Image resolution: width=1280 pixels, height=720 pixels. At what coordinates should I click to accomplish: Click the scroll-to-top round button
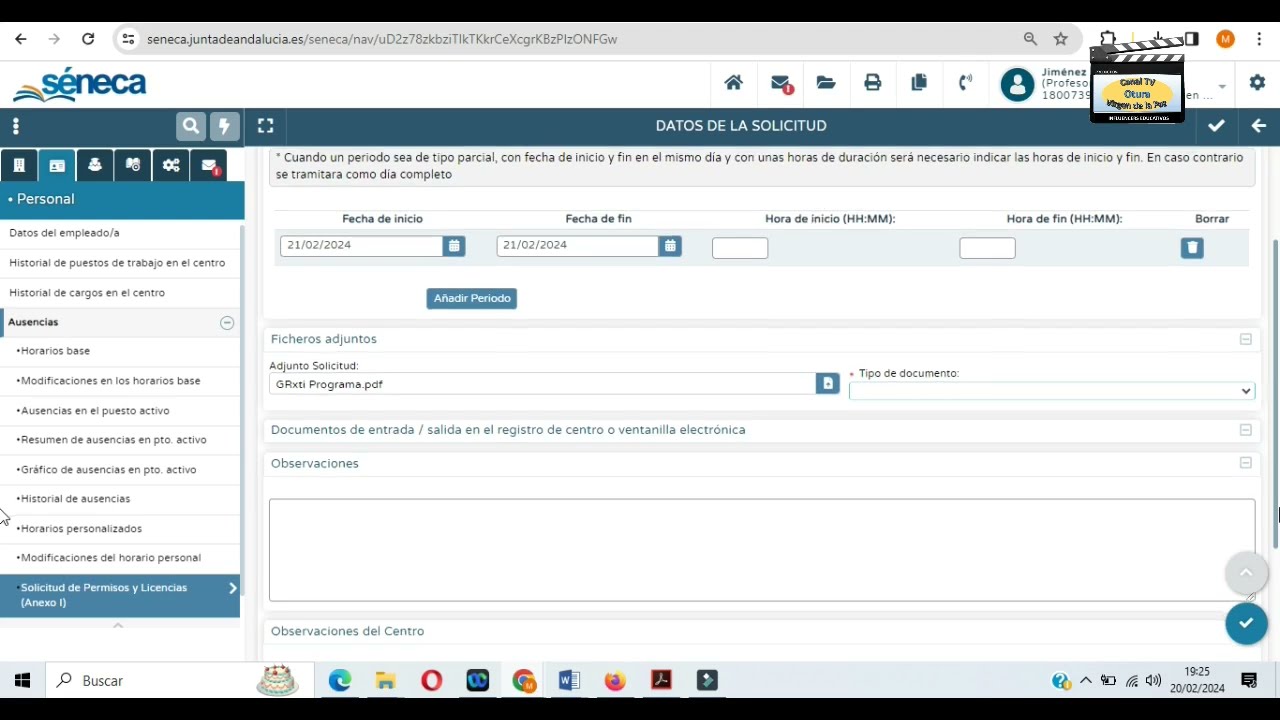1246,572
